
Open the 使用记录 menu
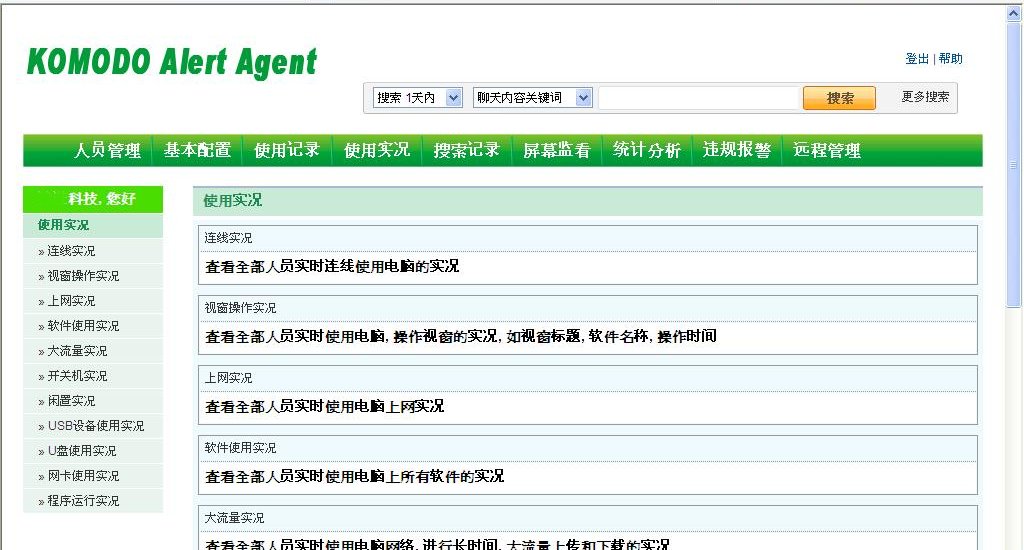tap(287, 150)
